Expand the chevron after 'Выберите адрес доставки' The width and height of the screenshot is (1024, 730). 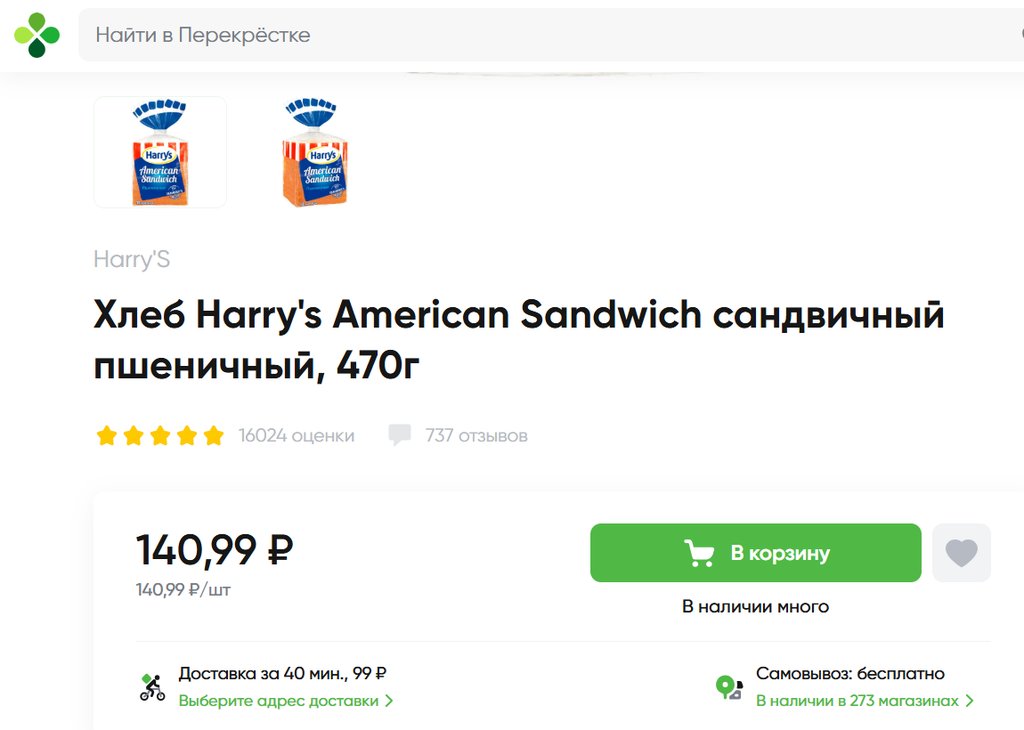(389, 701)
